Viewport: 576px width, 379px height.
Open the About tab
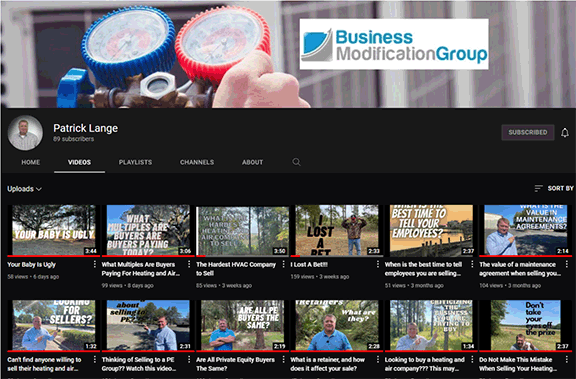point(252,162)
